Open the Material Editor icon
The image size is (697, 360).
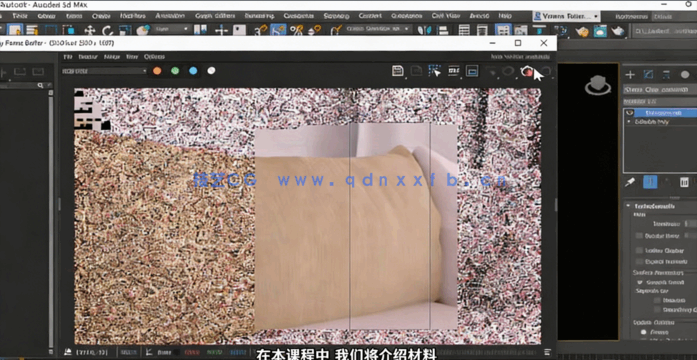point(561,30)
